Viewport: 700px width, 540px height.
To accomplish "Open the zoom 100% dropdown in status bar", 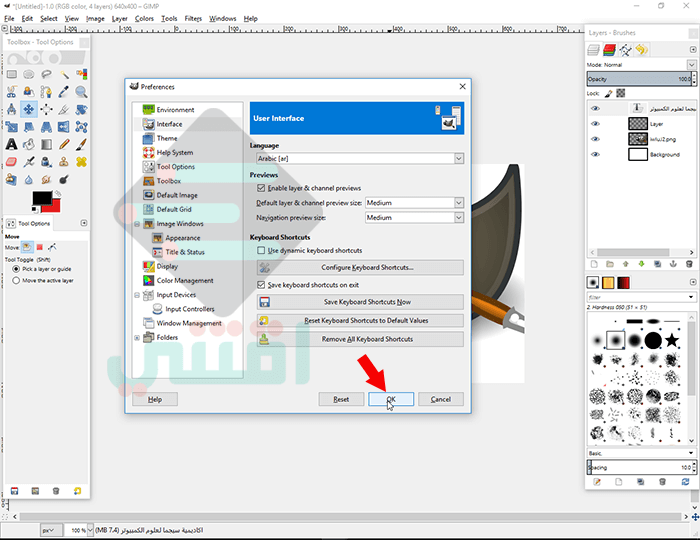I will [x=90, y=530].
